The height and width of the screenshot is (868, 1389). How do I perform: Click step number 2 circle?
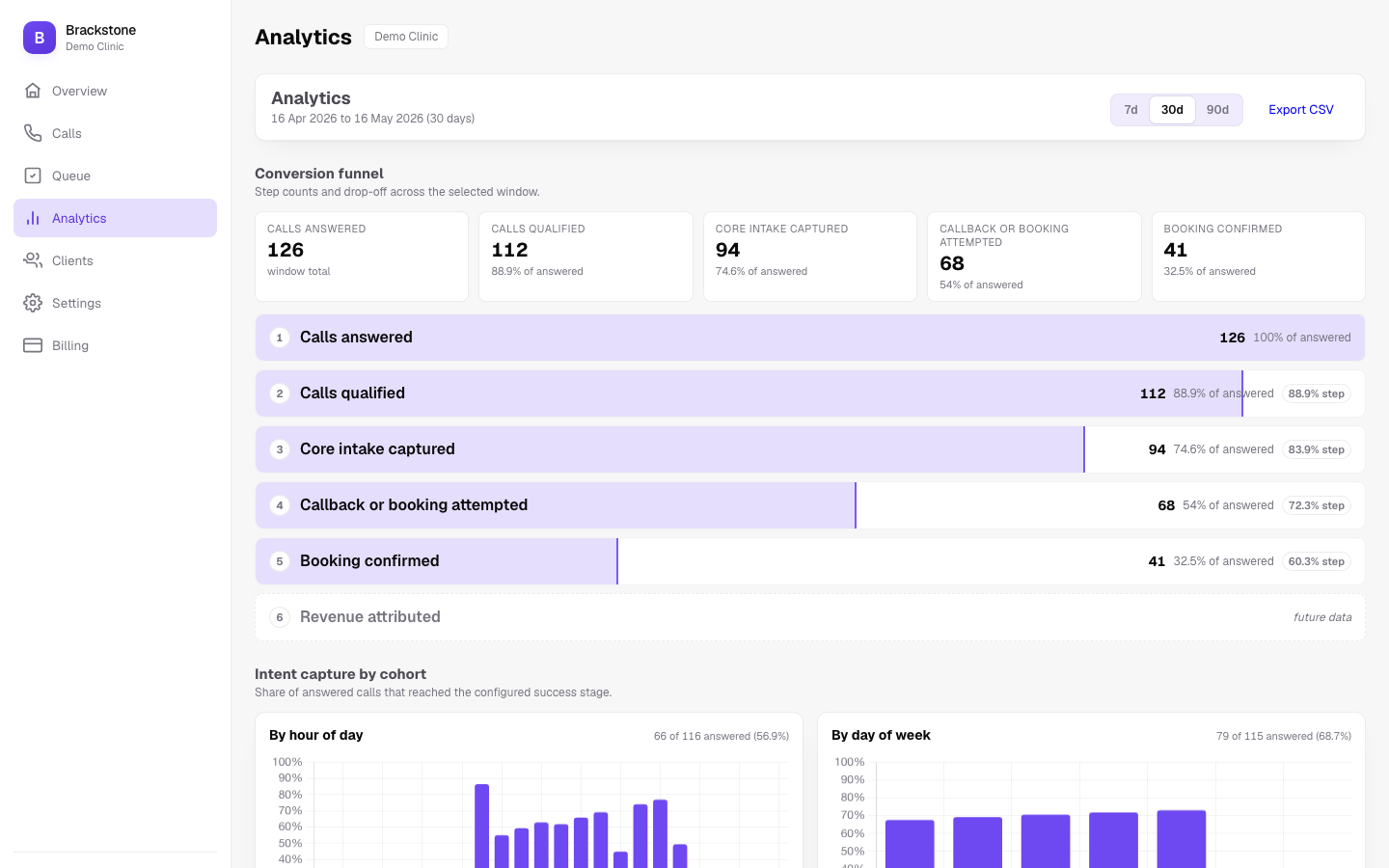[280, 393]
